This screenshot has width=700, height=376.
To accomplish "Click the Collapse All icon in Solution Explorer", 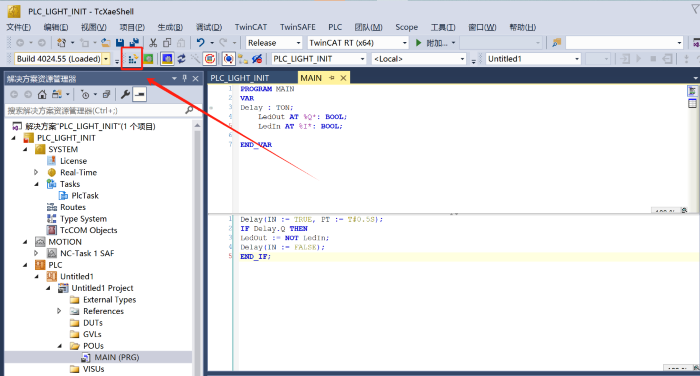I will [106, 94].
